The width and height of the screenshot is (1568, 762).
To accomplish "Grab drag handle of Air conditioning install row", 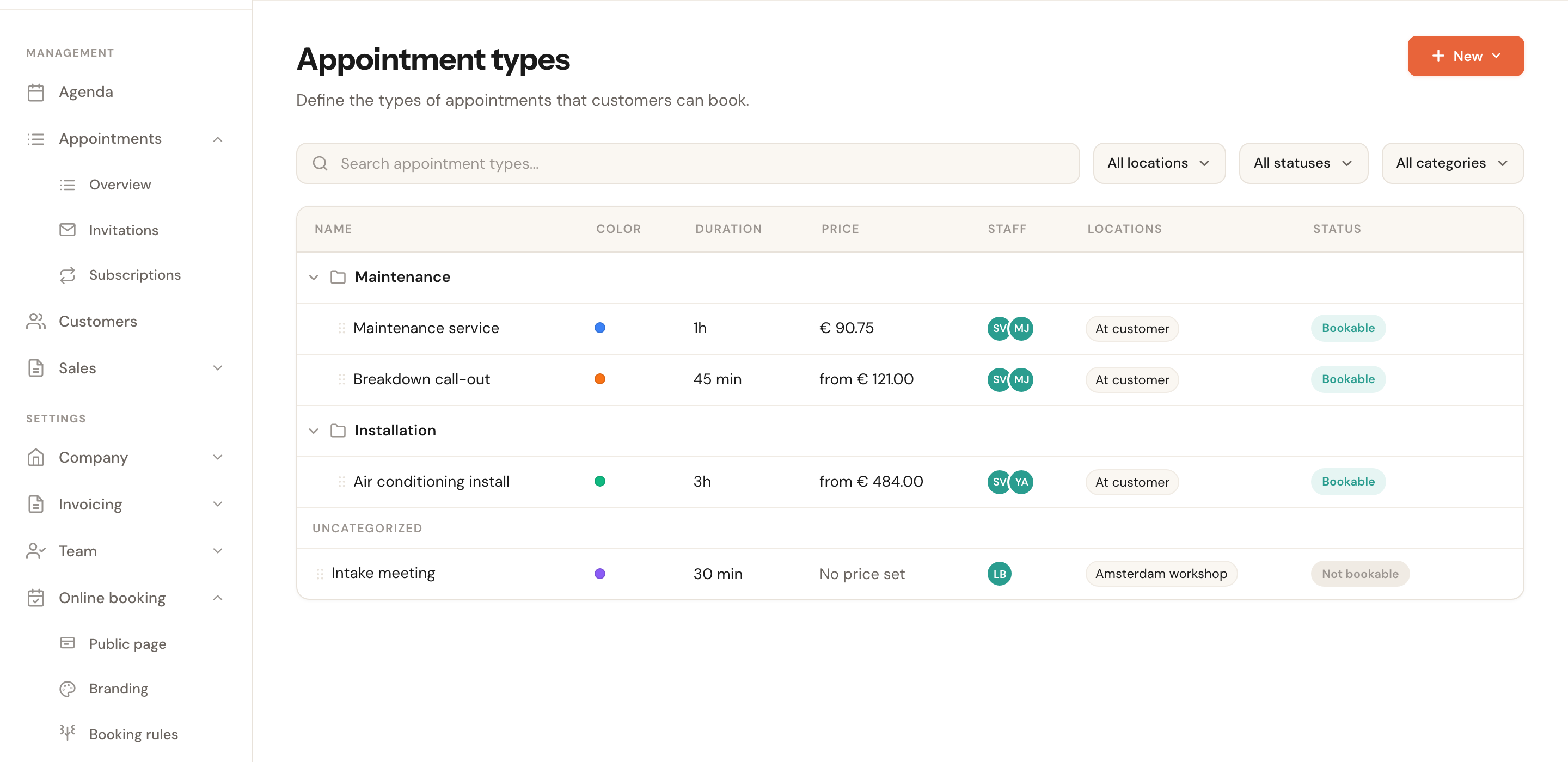I will [341, 482].
